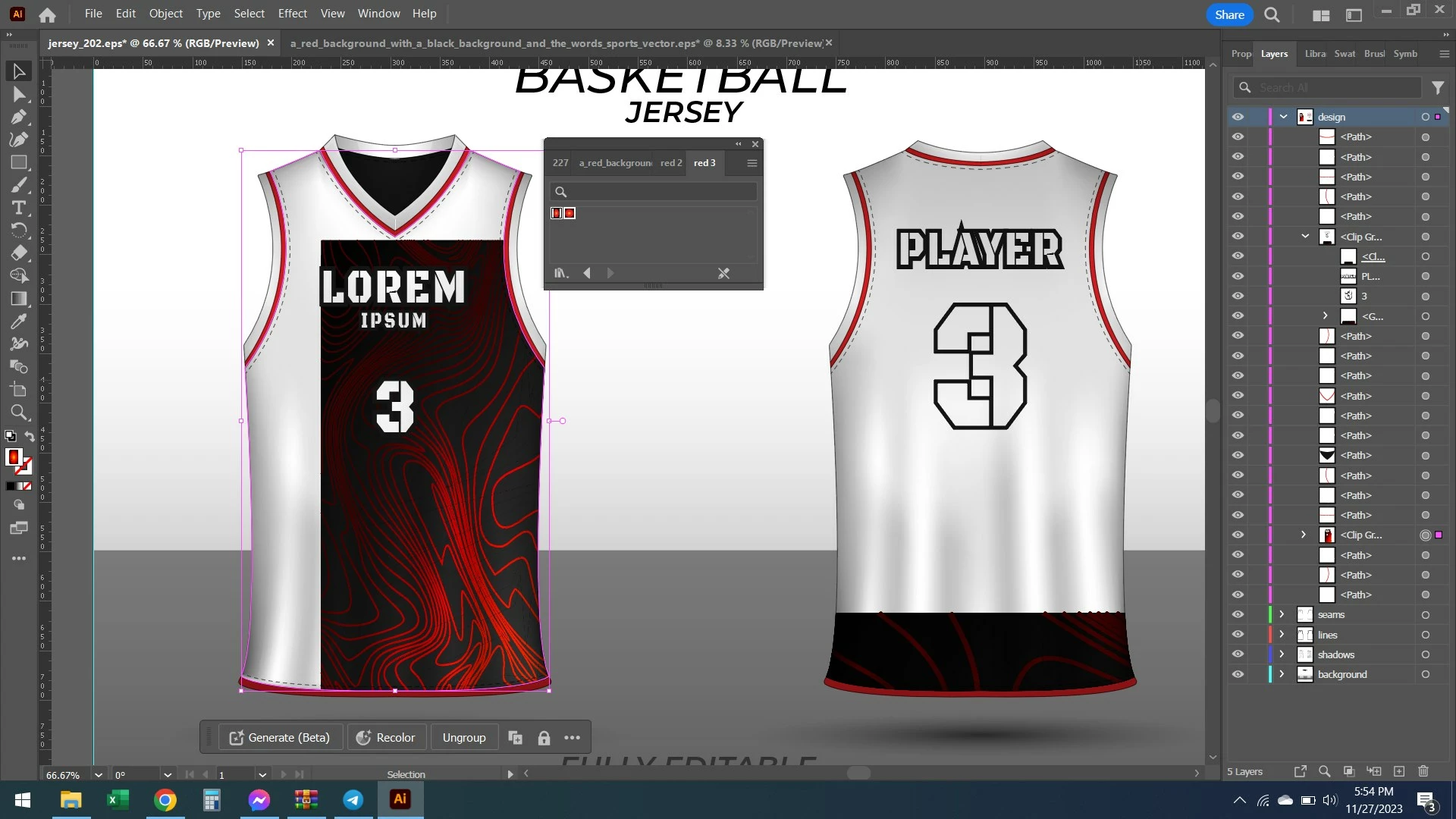Open the zoom level dropdown
The image size is (1456, 819).
pyautogui.click(x=98, y=775)
